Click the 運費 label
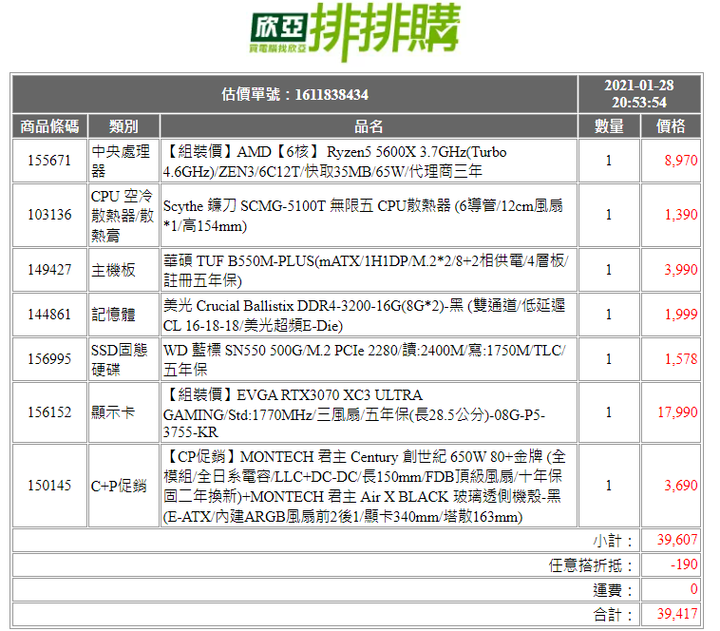The width and height of the screenshot is (720, 631). [613, 590]
